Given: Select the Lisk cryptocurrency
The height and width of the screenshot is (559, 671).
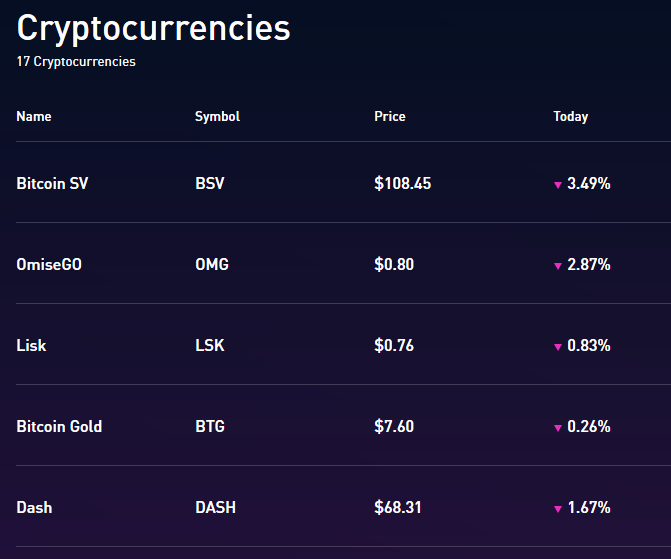Looking at the screenshot, I should pos(31,346).
